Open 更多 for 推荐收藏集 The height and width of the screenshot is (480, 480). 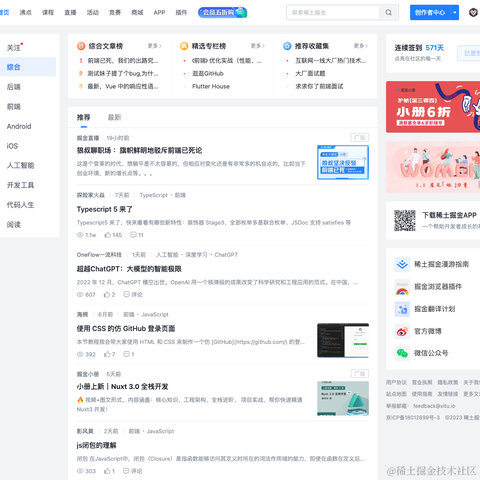click(360, 46)
